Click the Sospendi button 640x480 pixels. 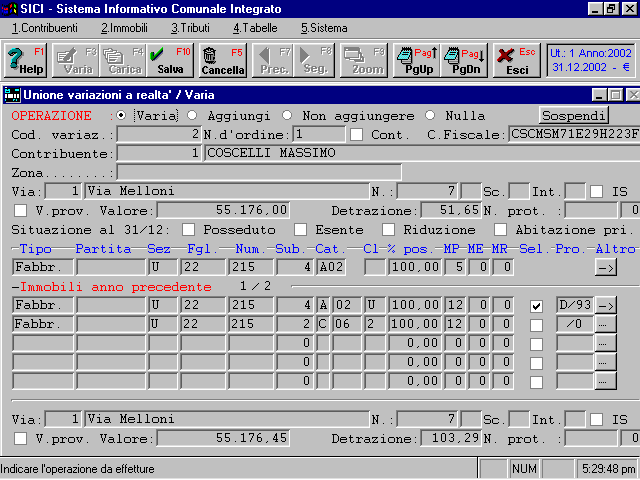[573, 115]
